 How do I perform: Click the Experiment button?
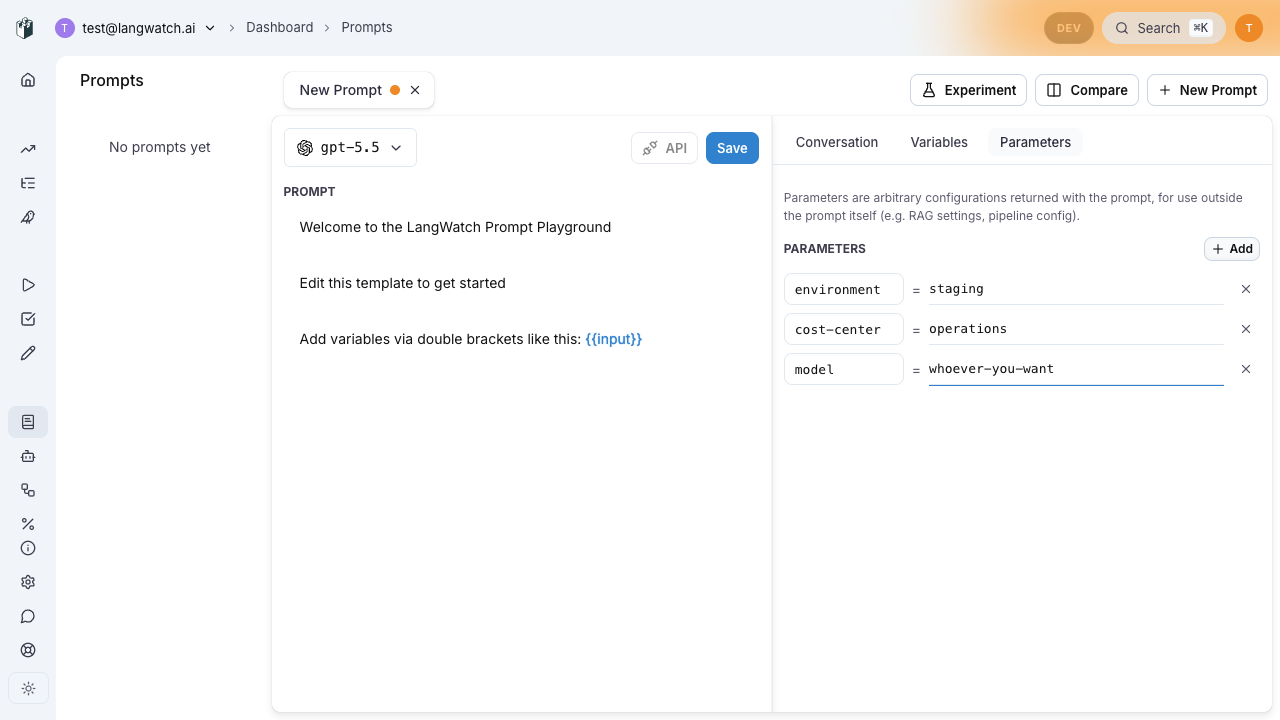click(x=968, y=90)
